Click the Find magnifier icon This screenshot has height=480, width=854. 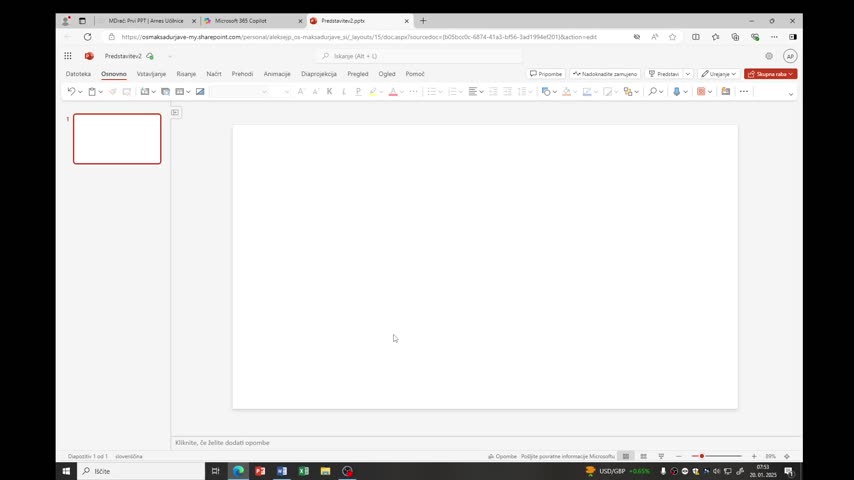652,92
